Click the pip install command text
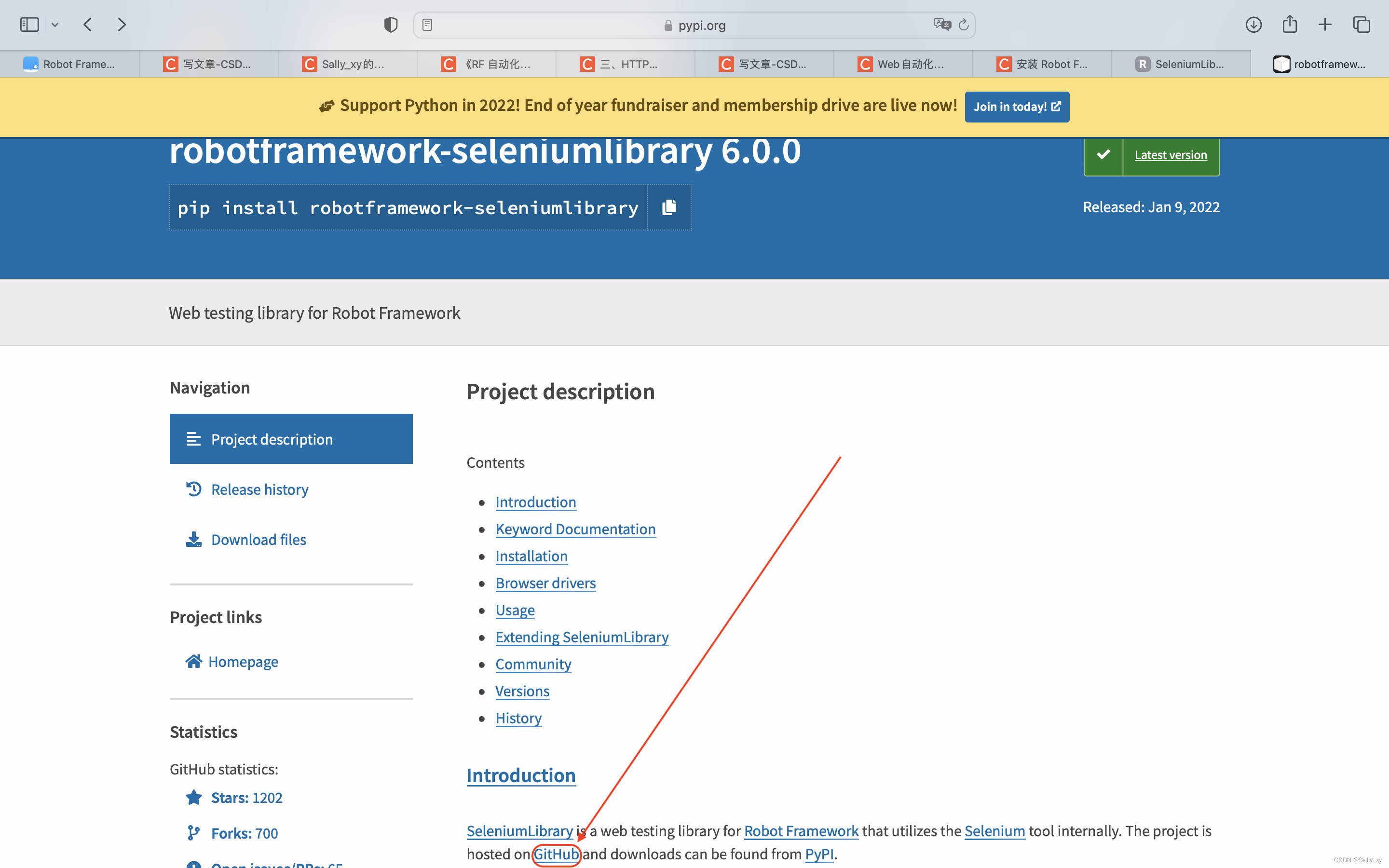Viewport: 1389px width, 868px height. coord(408,208)
